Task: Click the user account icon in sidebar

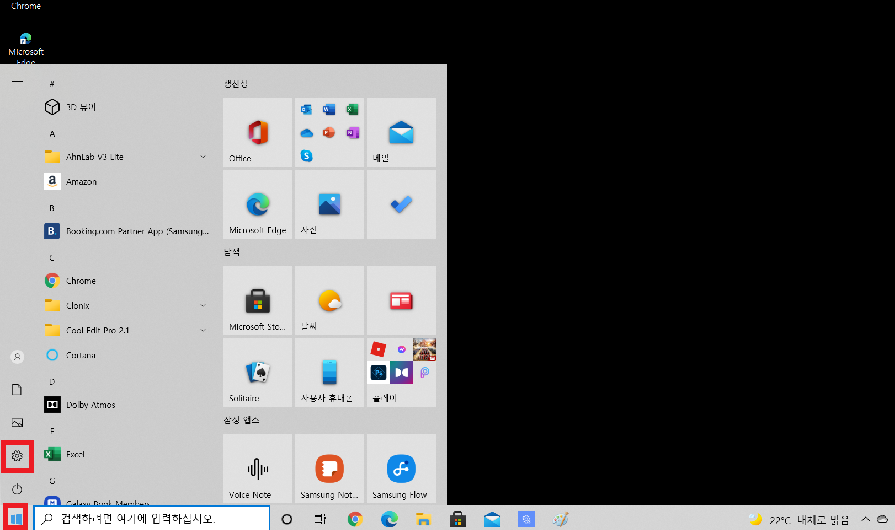Action: 17,357
